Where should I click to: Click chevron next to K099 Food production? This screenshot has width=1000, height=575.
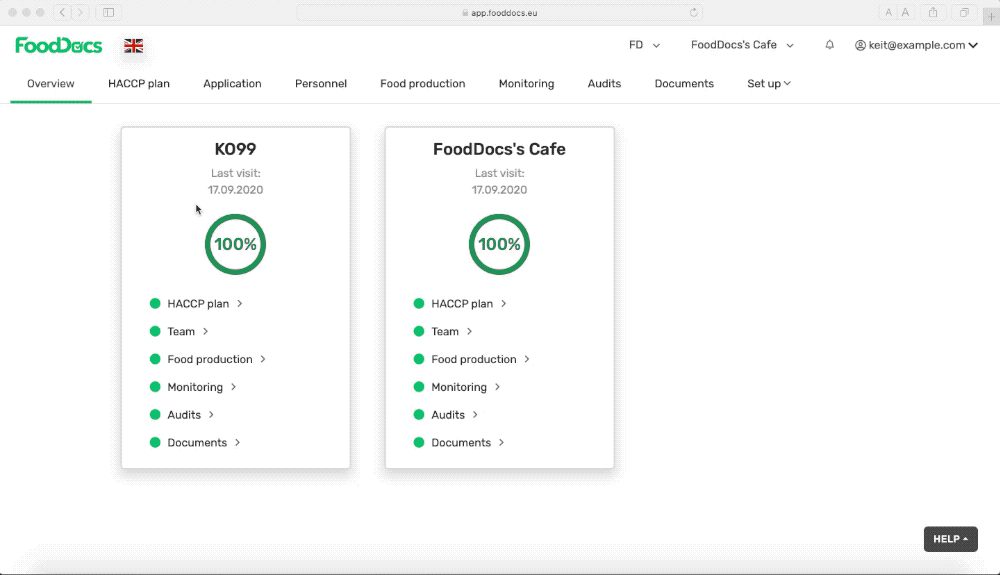pos(263,360)
